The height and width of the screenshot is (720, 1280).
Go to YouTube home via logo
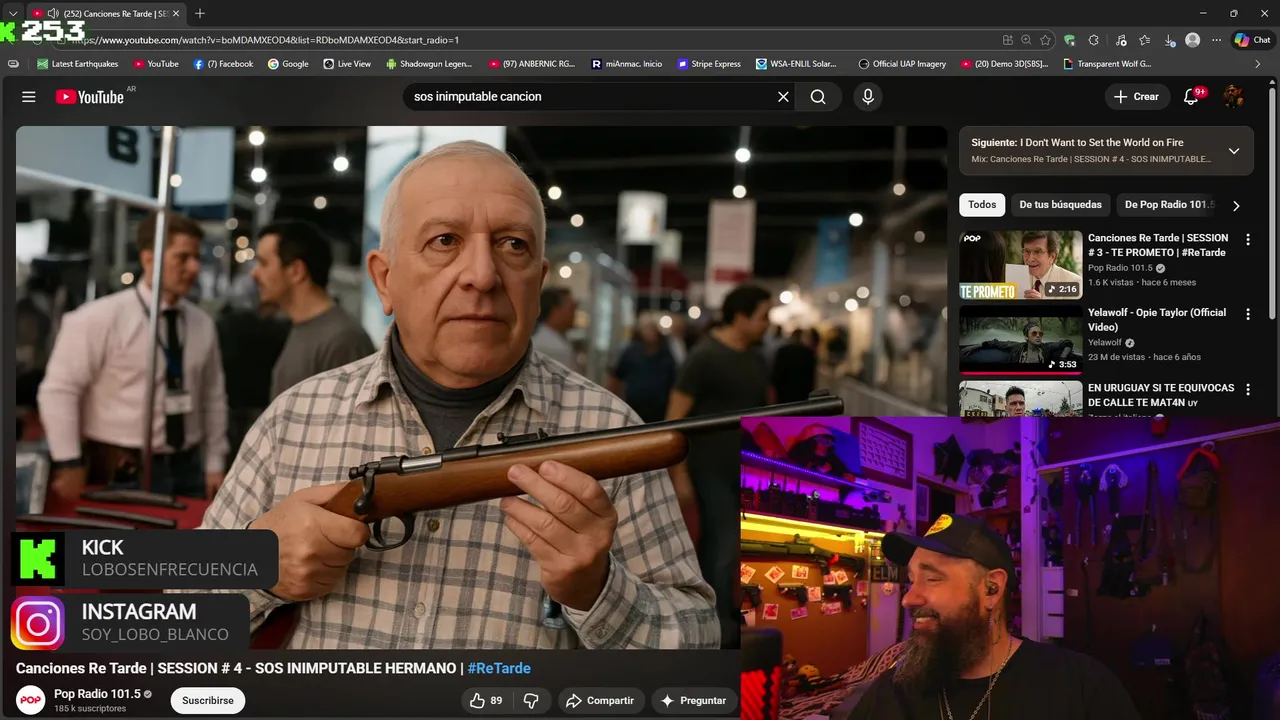coord(90,97)
